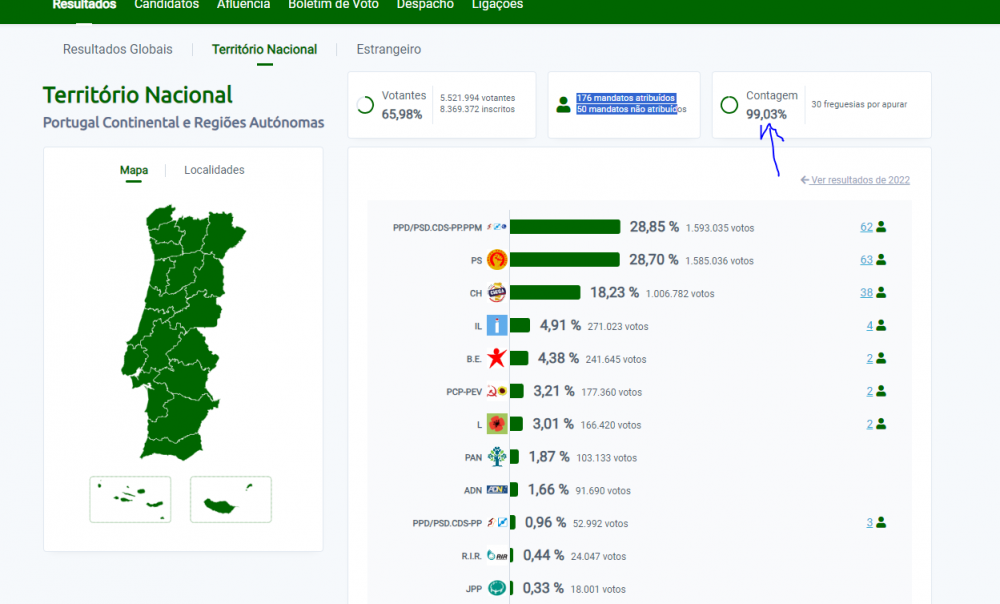Click the Contagem progress circle
The image size is (1000, 604).
[729, 105]
